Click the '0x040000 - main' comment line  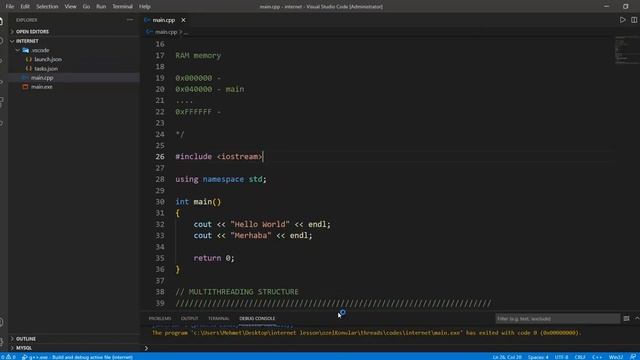tap(210, 89)
